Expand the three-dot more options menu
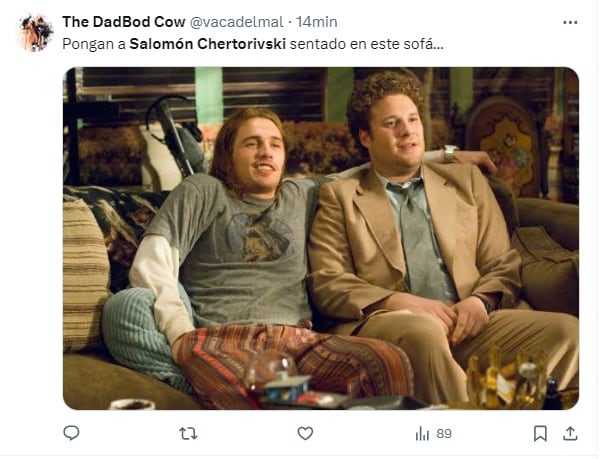The height and width of the screenshot is (459, 602). tap(570, 22)
